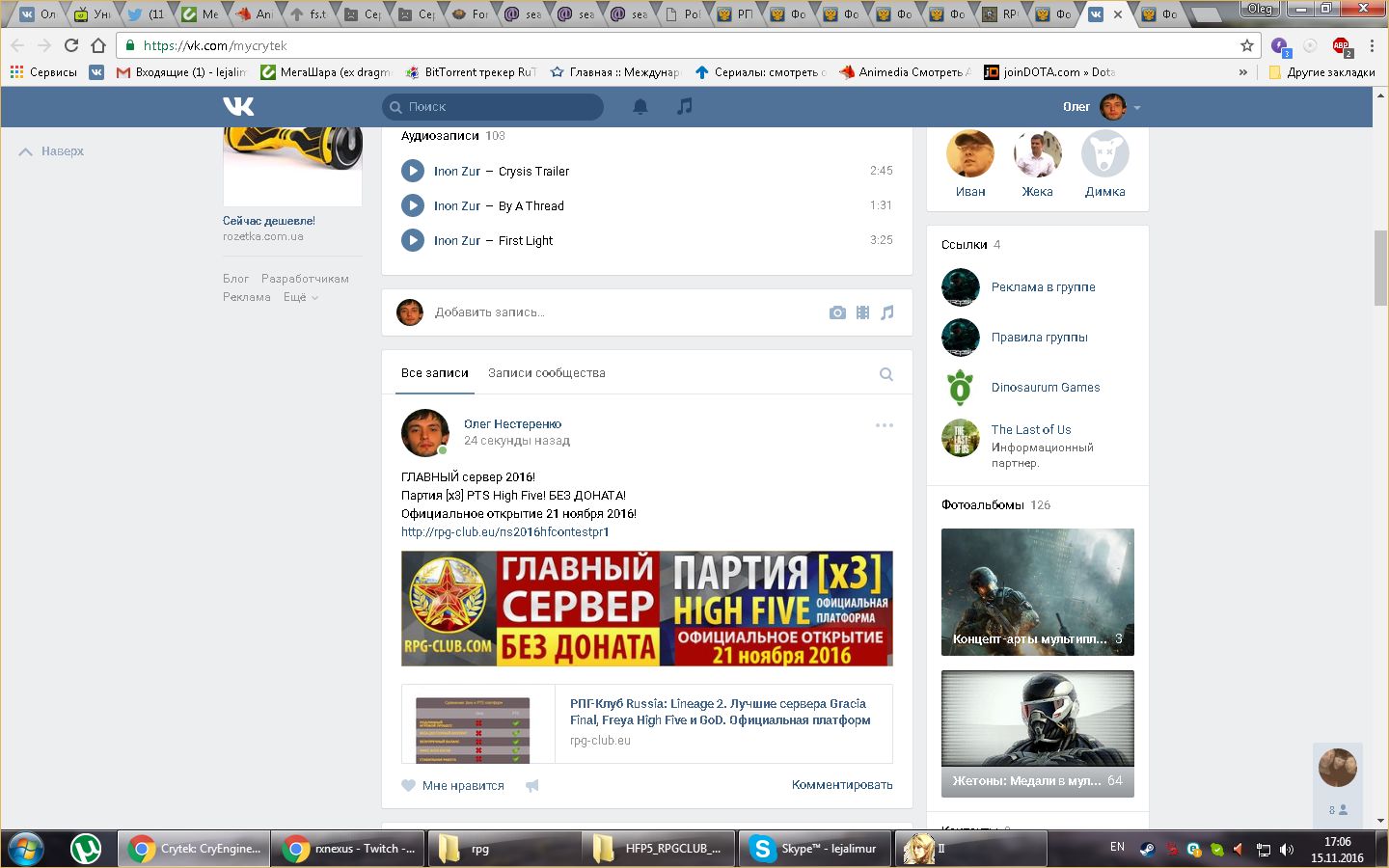Click the VK logo home icon

tap(238, 107)
